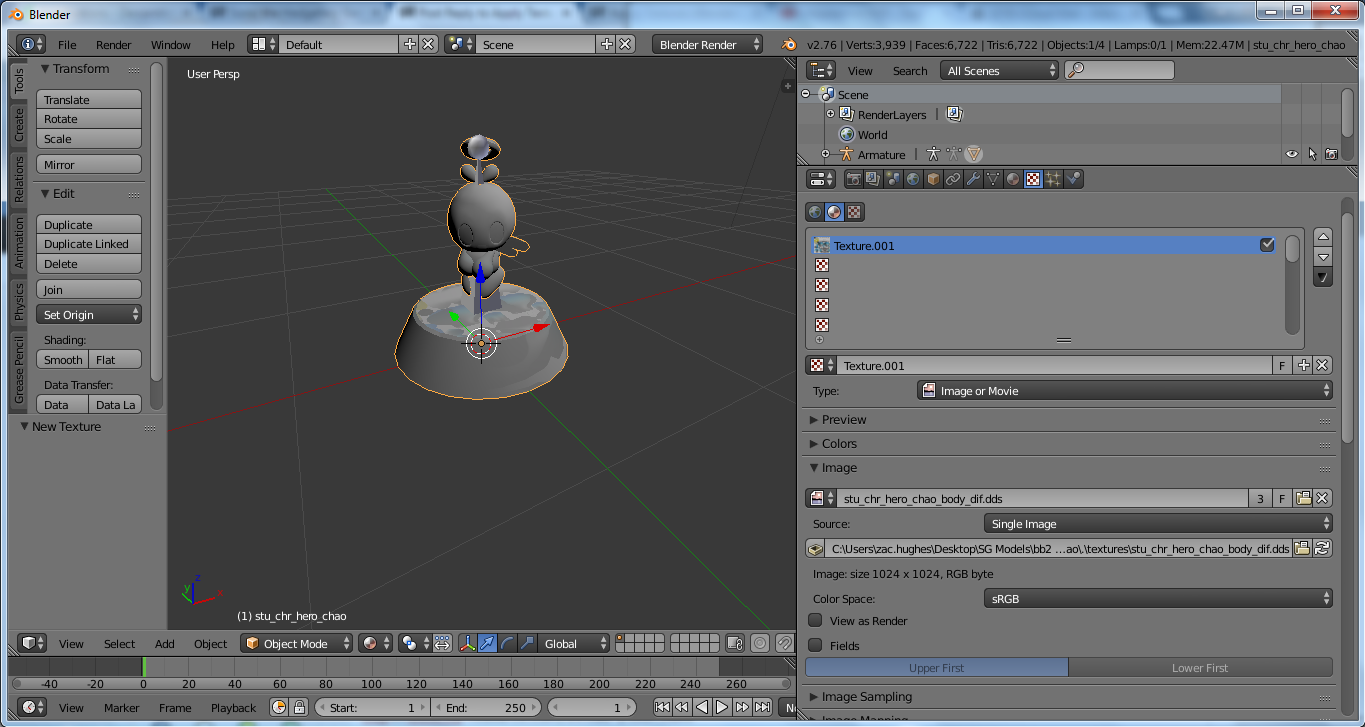Open the Type dropdown Image or Movie
The image size is (1365, 727).
pyautogui.click(x=1125, y=391)
